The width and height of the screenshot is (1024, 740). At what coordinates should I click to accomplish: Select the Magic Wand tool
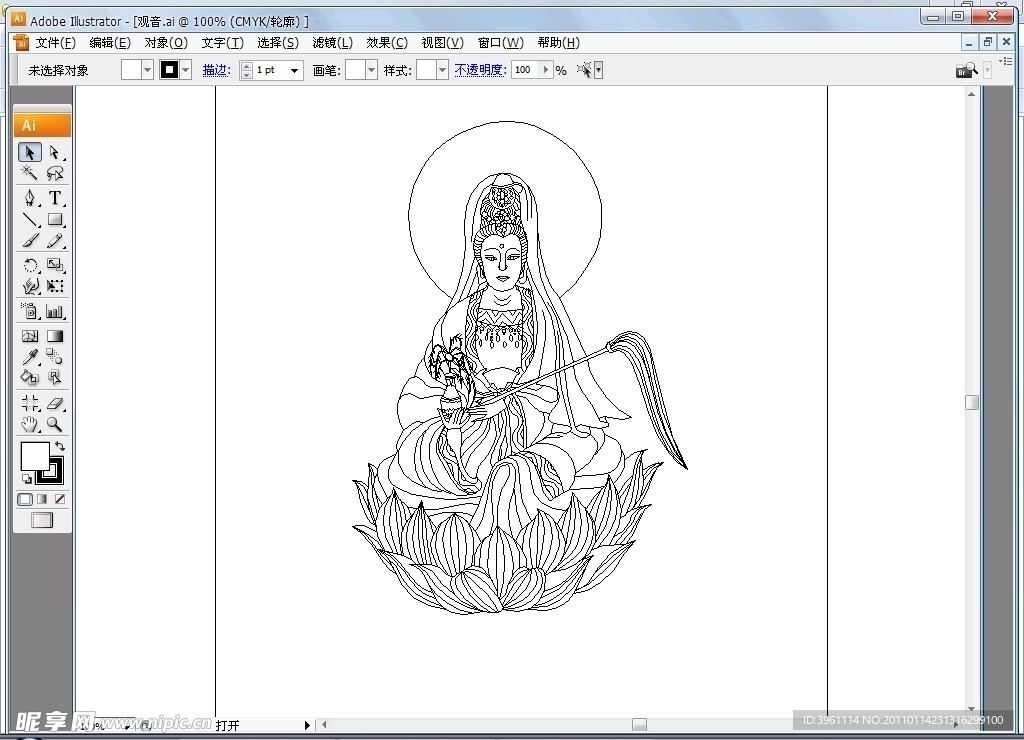(29, 173)
